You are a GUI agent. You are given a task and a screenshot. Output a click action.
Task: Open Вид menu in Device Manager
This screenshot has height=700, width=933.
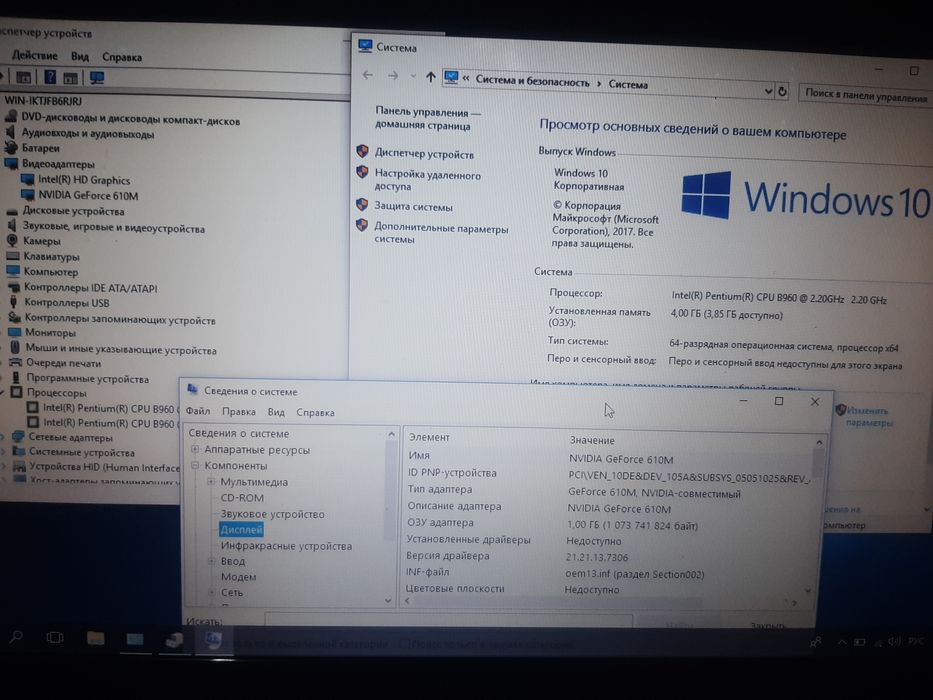80,57
